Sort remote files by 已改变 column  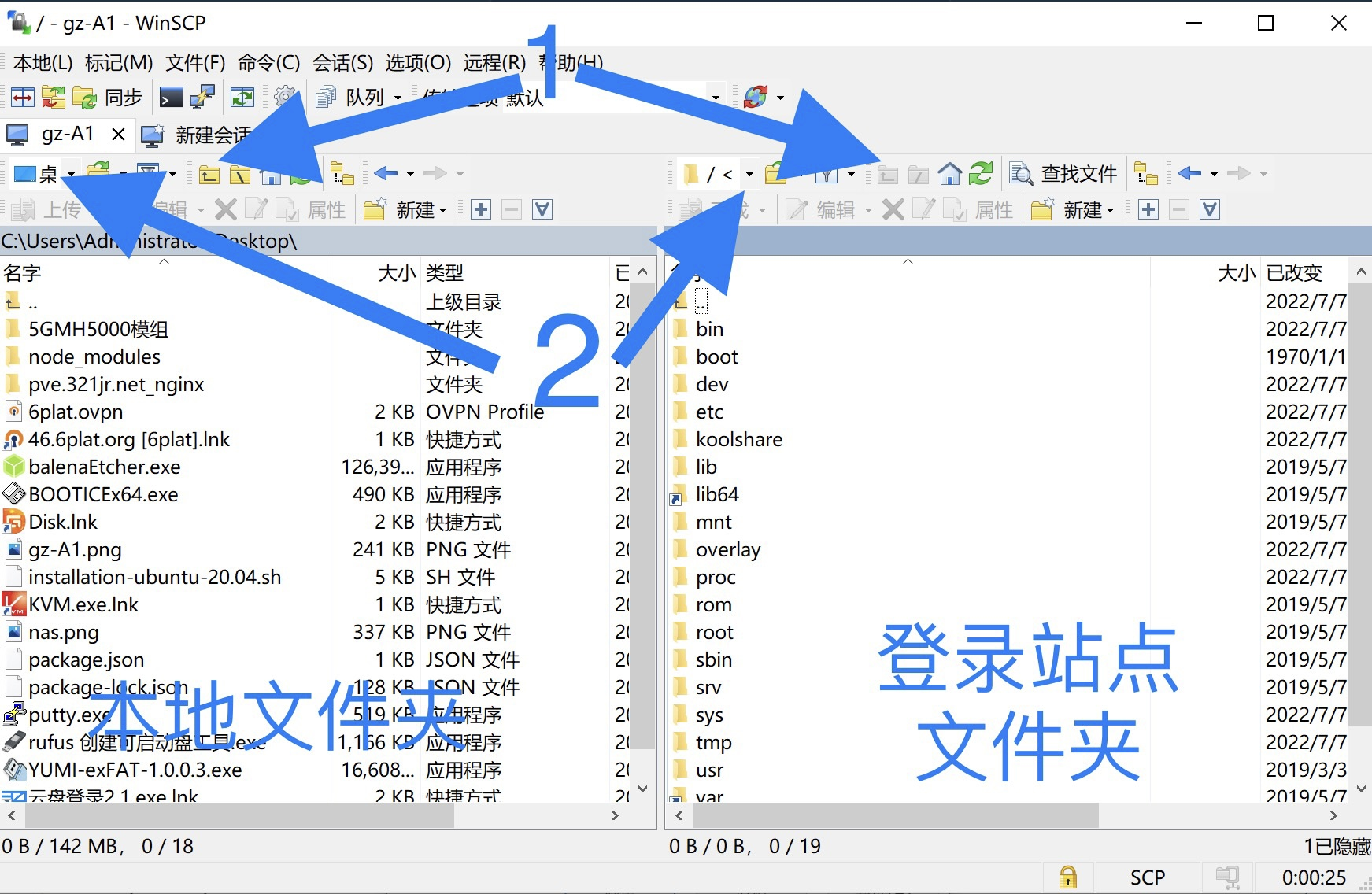(x=1304, y=273)
